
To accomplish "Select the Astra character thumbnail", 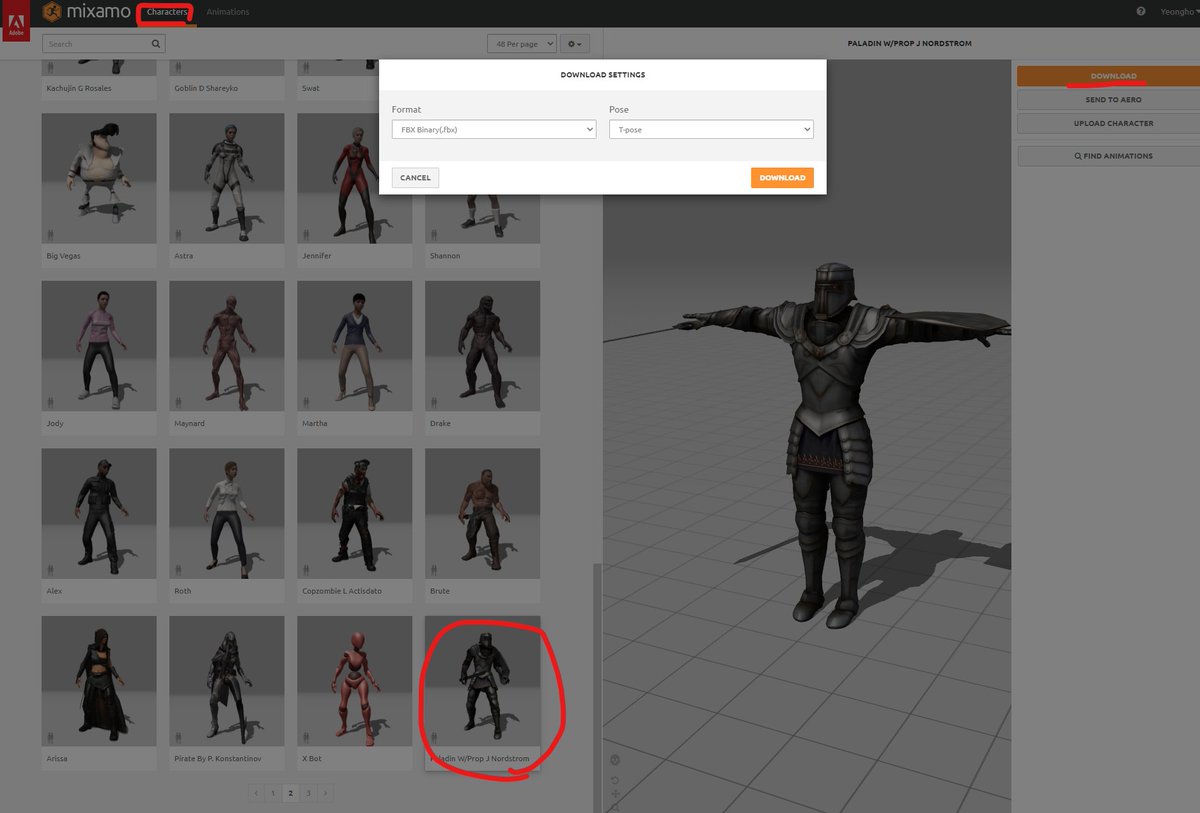I will [x=227, y=177].
